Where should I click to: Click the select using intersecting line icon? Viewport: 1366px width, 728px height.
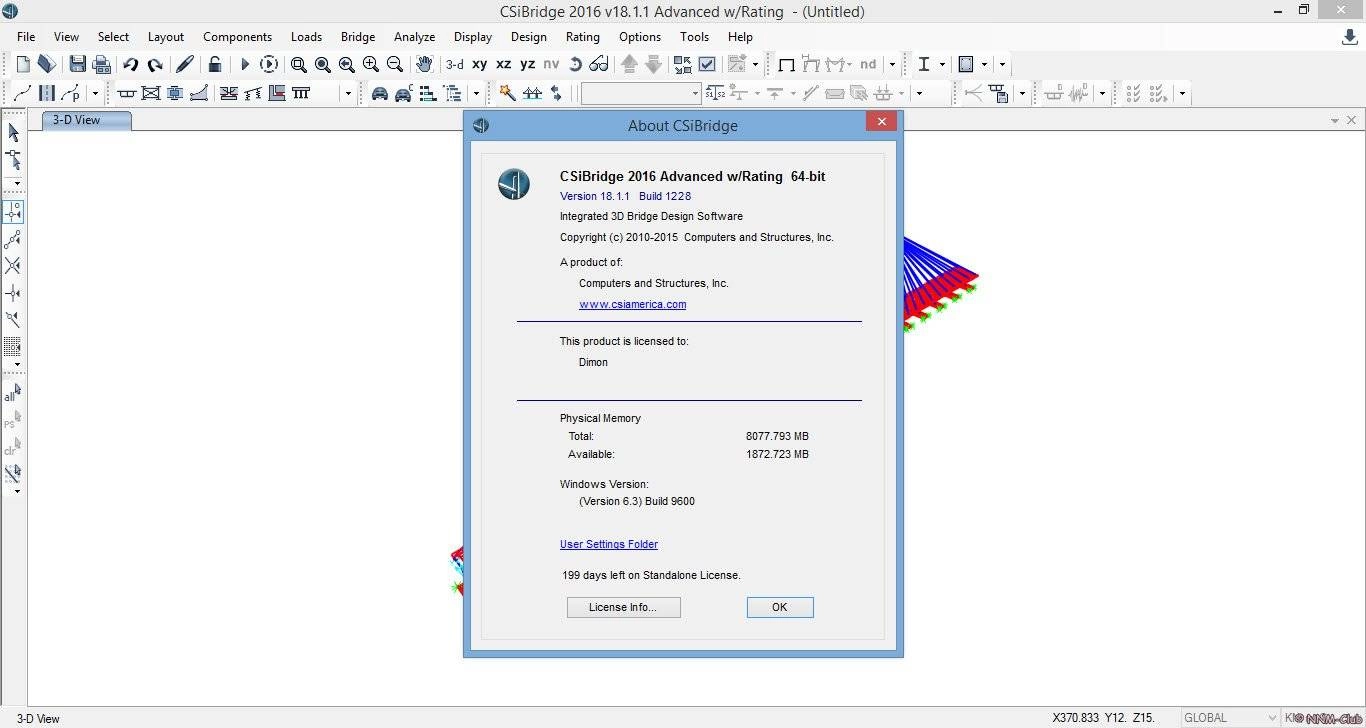tap(13, 474)
